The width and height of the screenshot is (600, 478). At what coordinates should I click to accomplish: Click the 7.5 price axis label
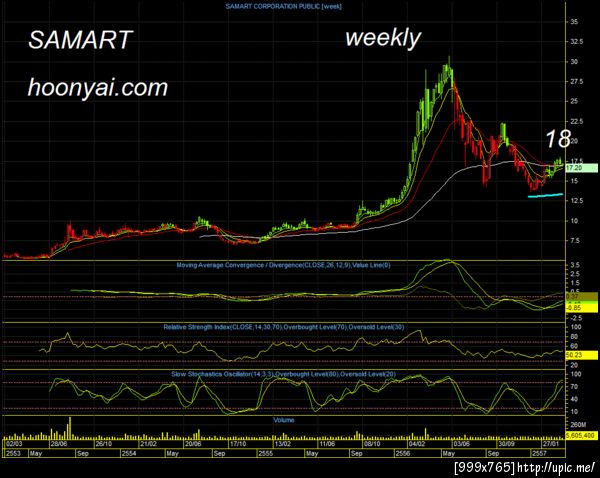point(575,240)
